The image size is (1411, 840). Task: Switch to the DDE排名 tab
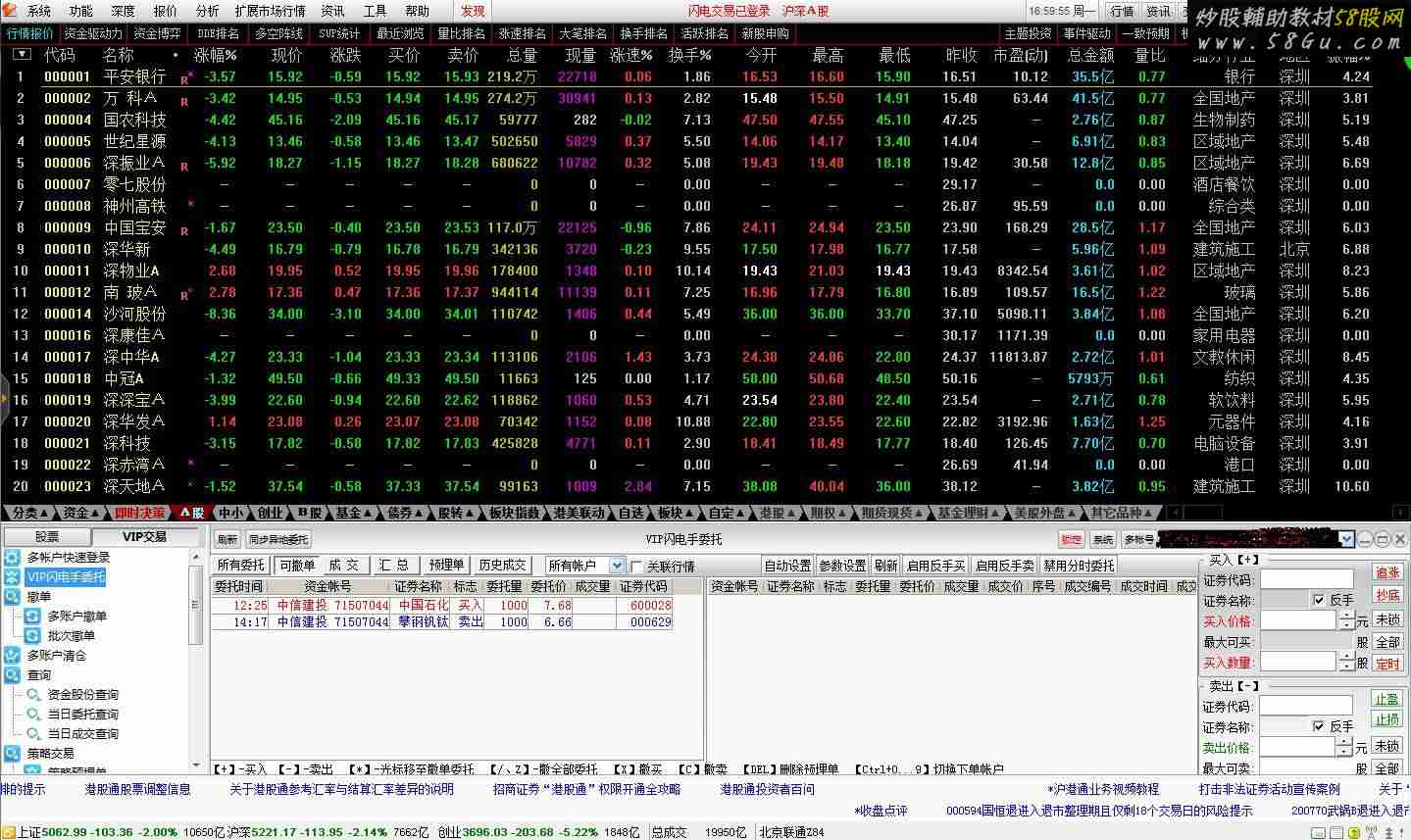coord(218,33)
